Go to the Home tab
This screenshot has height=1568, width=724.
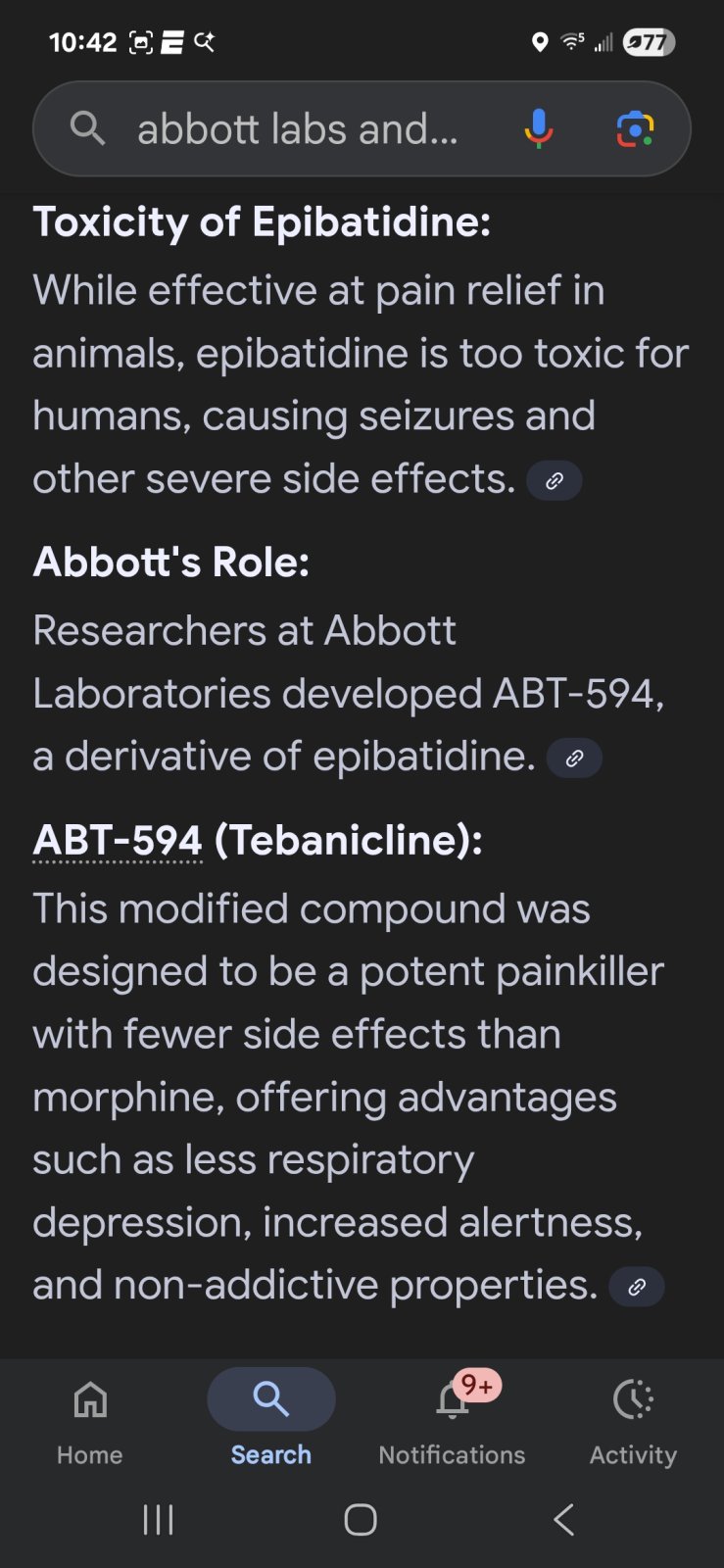[90, 1419]
